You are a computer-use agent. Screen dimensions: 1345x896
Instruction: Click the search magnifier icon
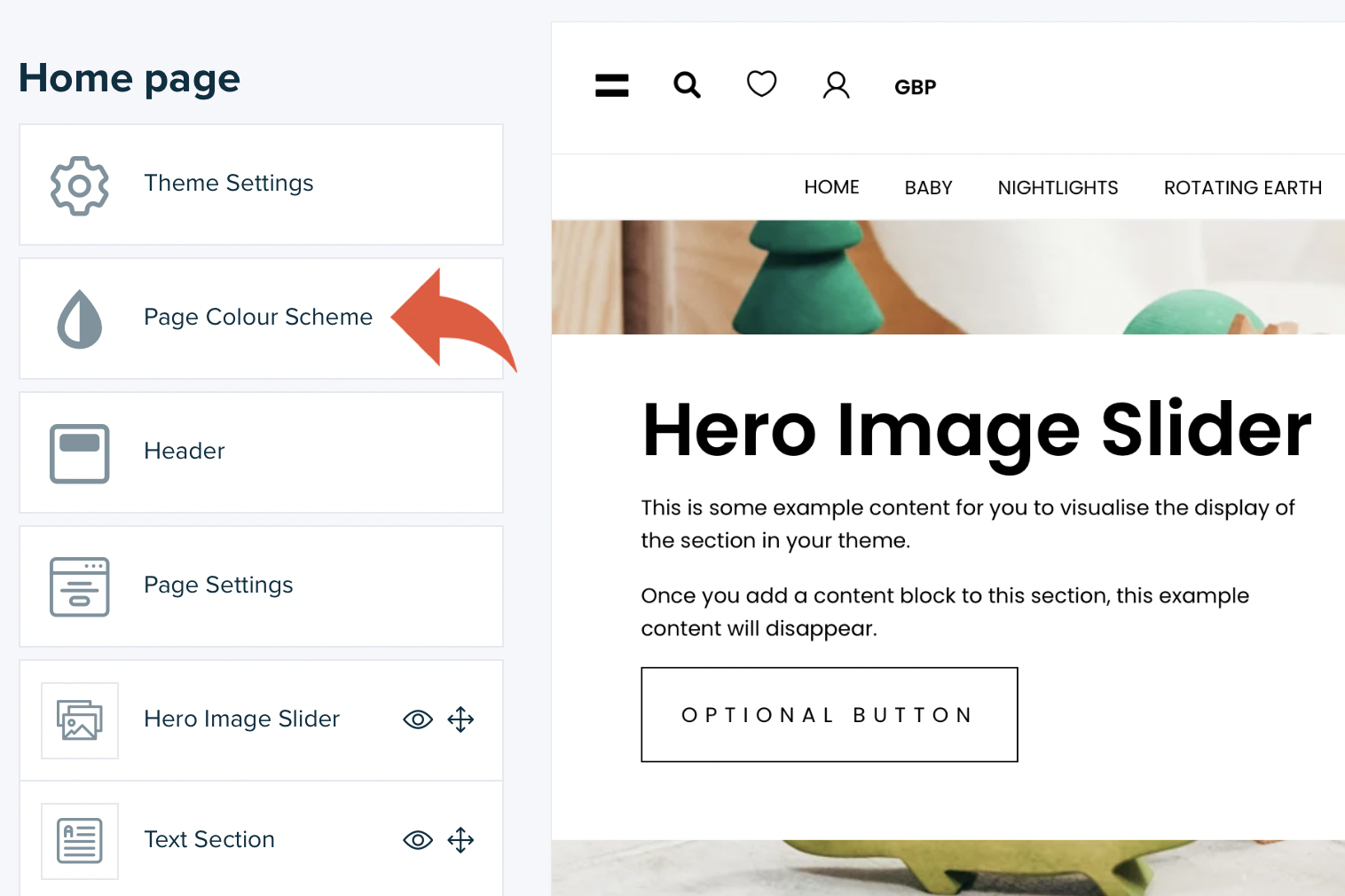(687, 85)
